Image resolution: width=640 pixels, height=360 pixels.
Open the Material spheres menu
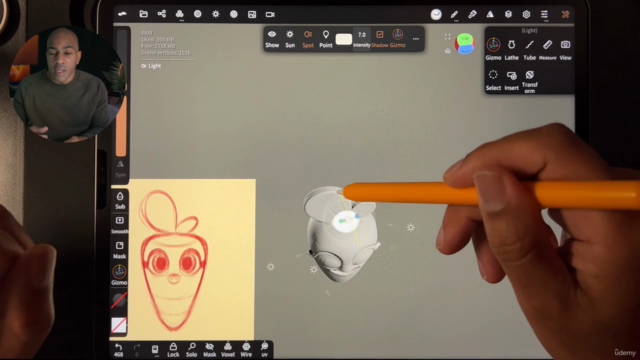tap(180, 14)
